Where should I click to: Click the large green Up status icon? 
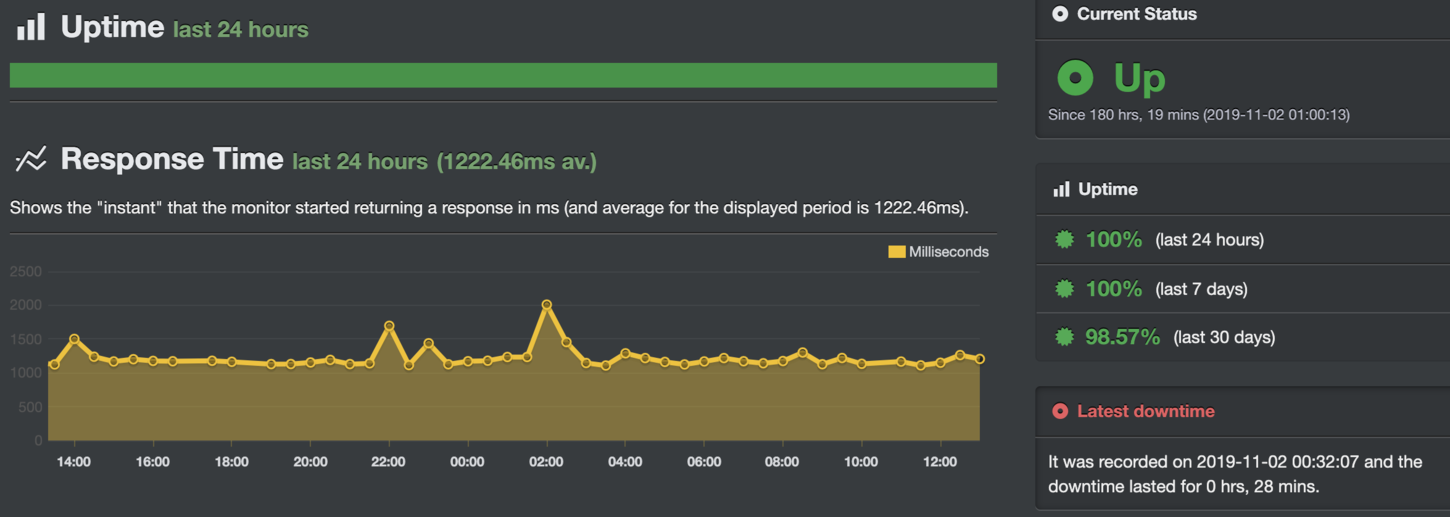pyautogui.click(x=1076, y=77)
